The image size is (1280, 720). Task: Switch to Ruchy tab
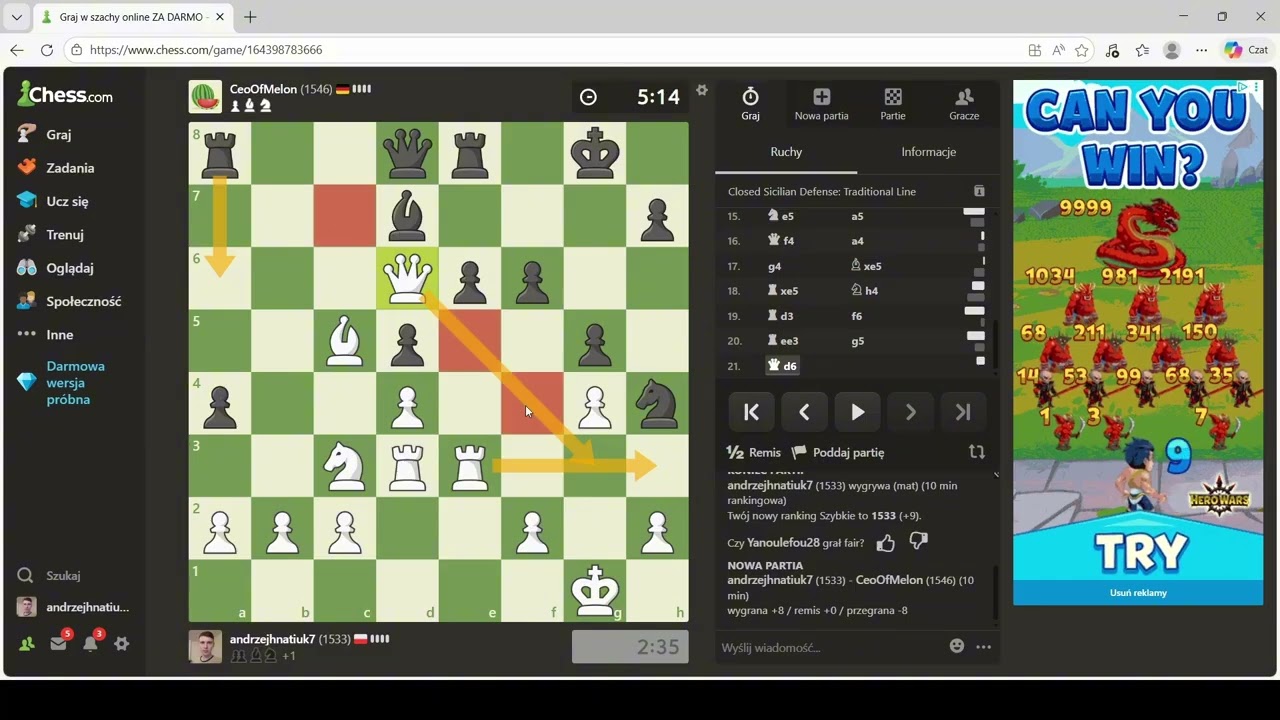pyautogui.click(x=786, y=152)
